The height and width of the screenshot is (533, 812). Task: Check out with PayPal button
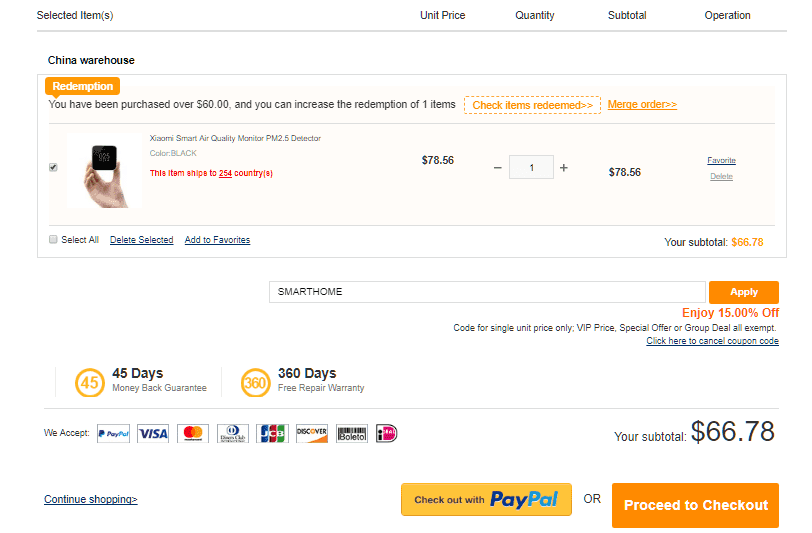(x=486, y=499)
